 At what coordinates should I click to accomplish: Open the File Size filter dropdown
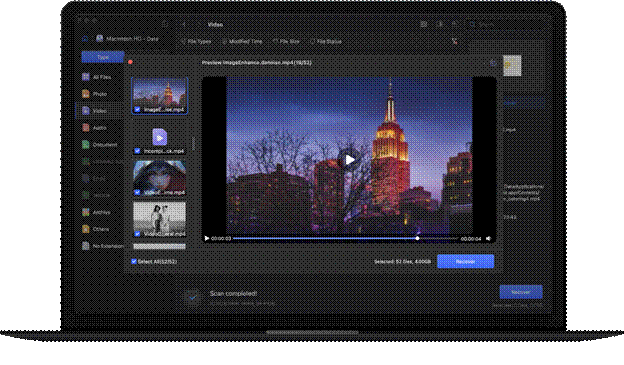[x=287, y=41]
